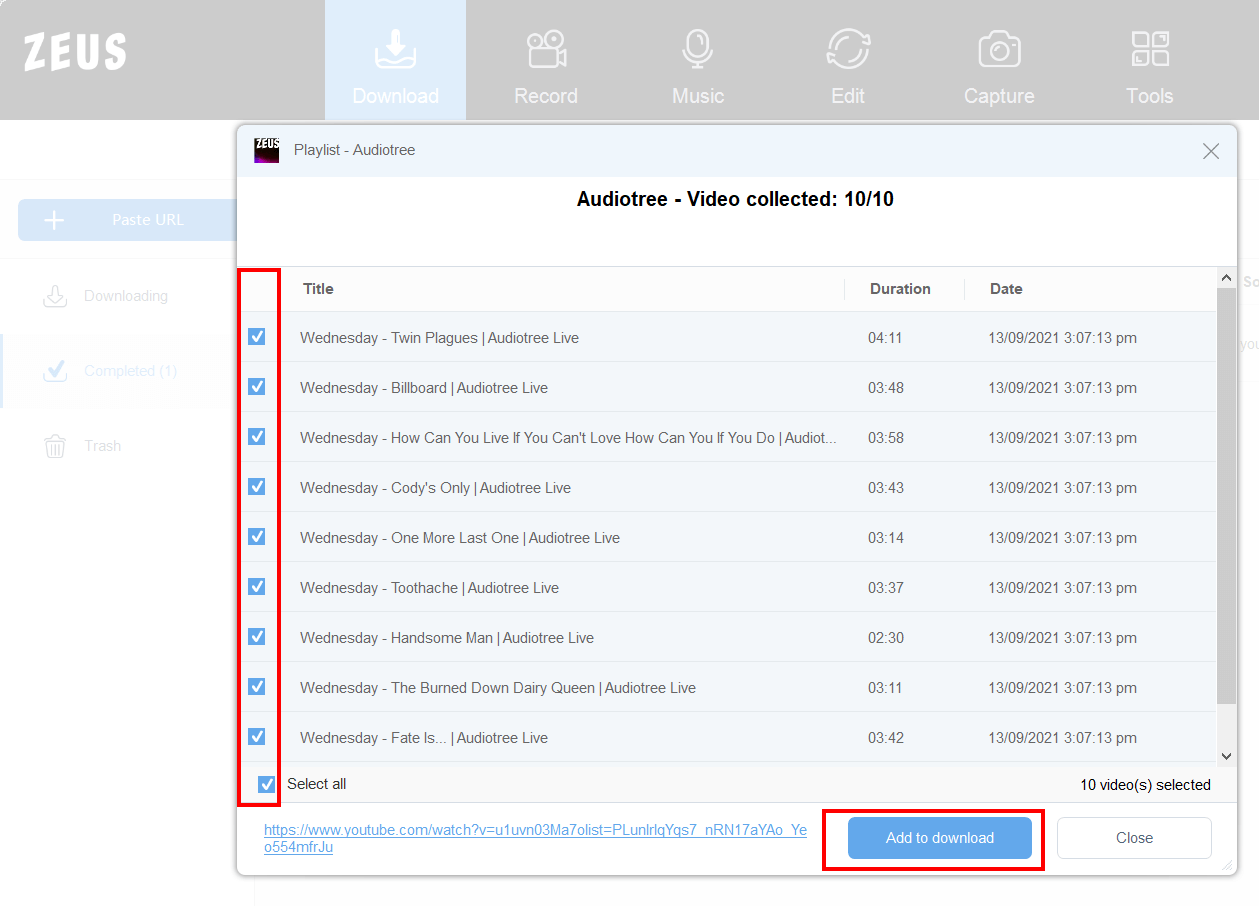1259x906 pixels.
Task: Click the Video collected: 10/10 heading
Action: pyautogui.click(x=735, y=199)
